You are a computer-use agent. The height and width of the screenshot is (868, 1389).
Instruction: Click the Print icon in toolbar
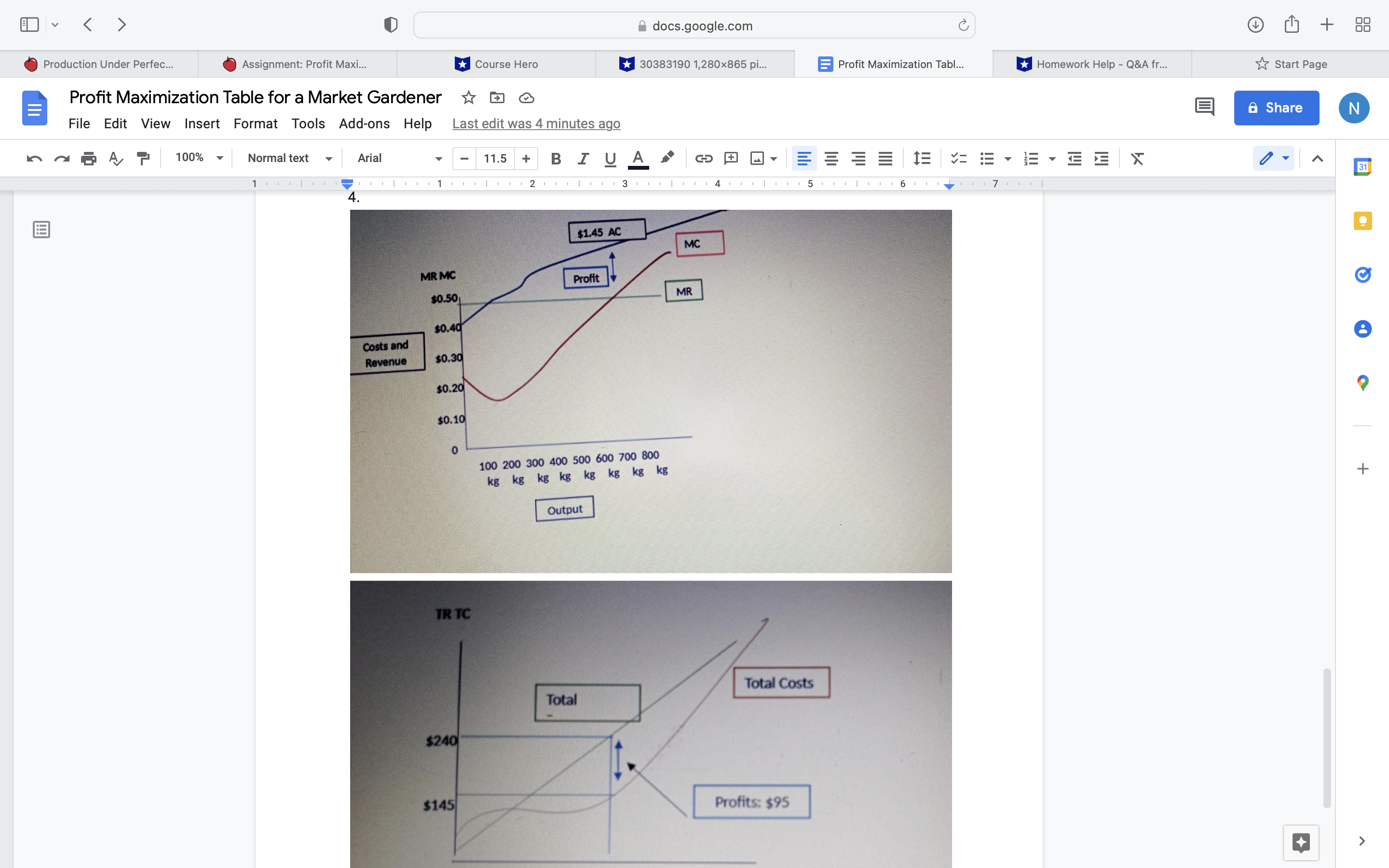point(88,159)
